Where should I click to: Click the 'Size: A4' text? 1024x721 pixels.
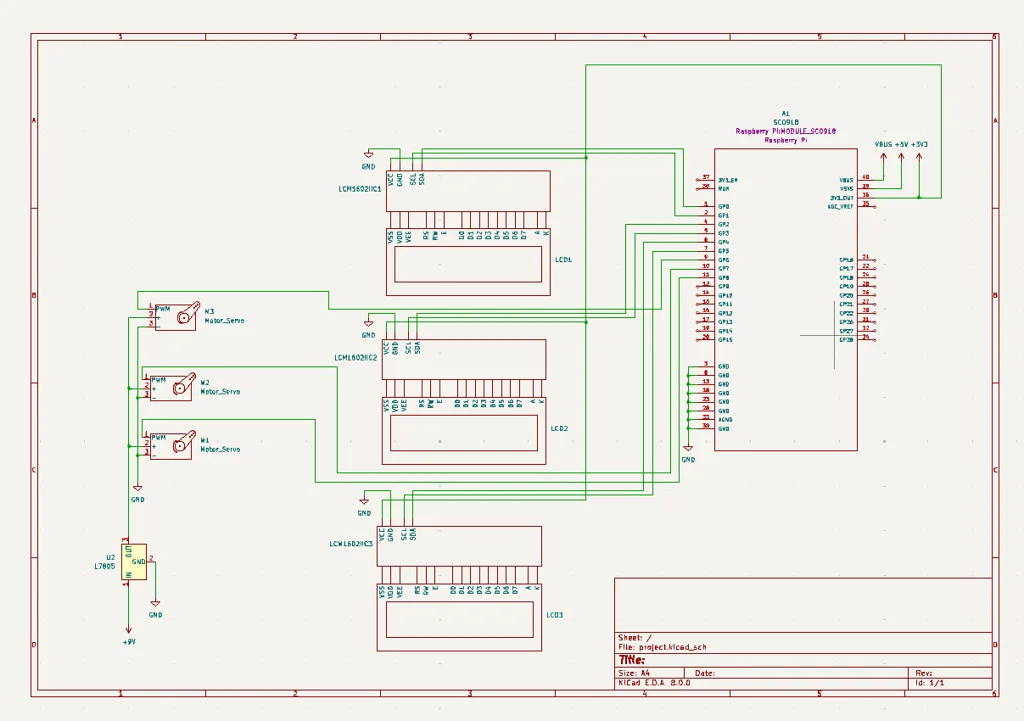pyautogui.click(x=634, y=673)
